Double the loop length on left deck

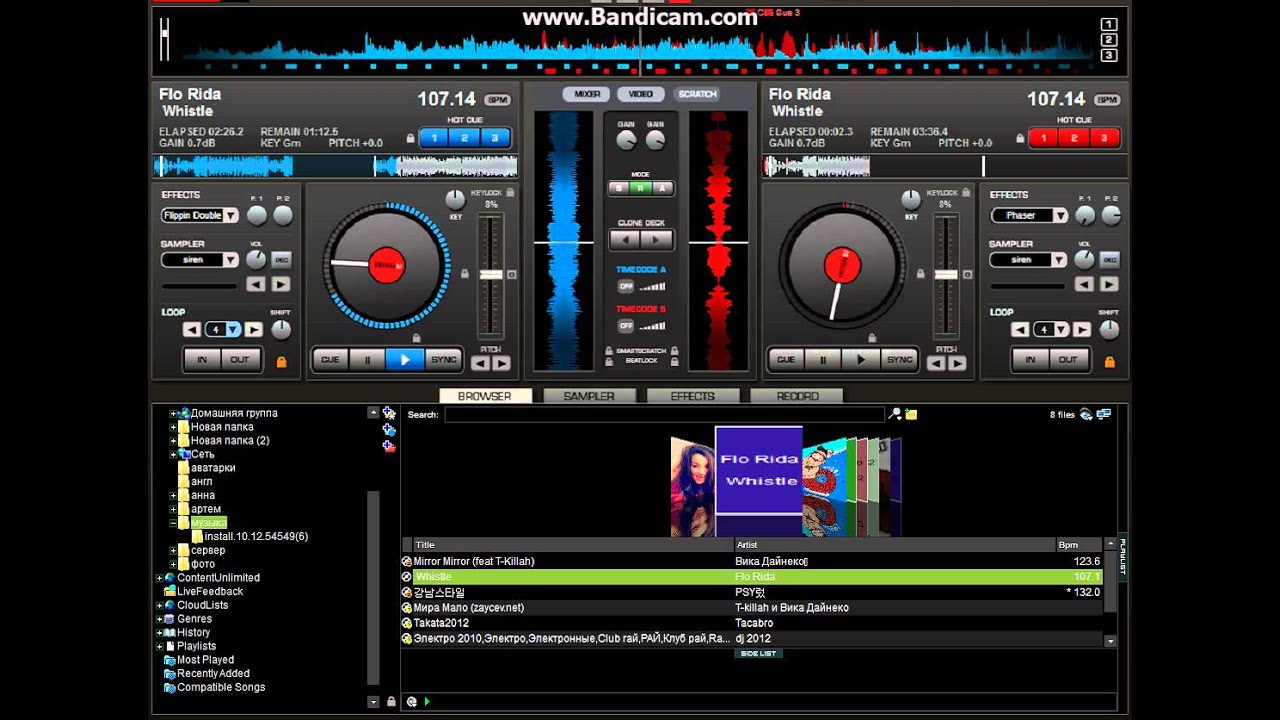click(x=253, y=329)
